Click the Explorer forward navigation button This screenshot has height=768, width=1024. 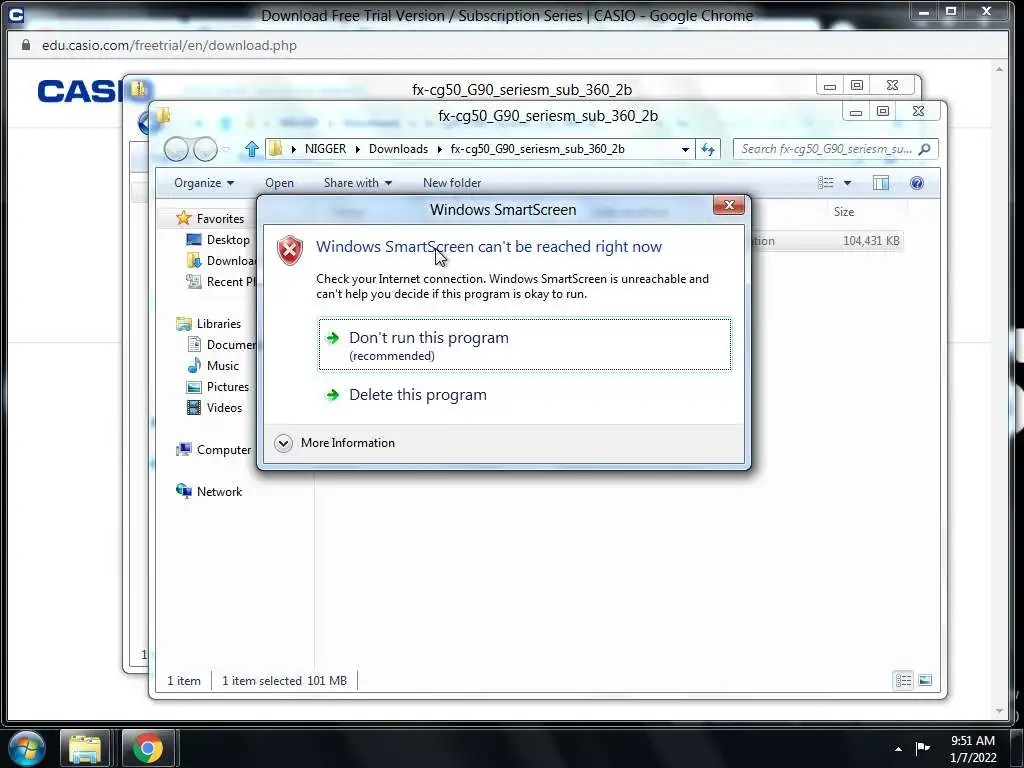coord(205,150)
